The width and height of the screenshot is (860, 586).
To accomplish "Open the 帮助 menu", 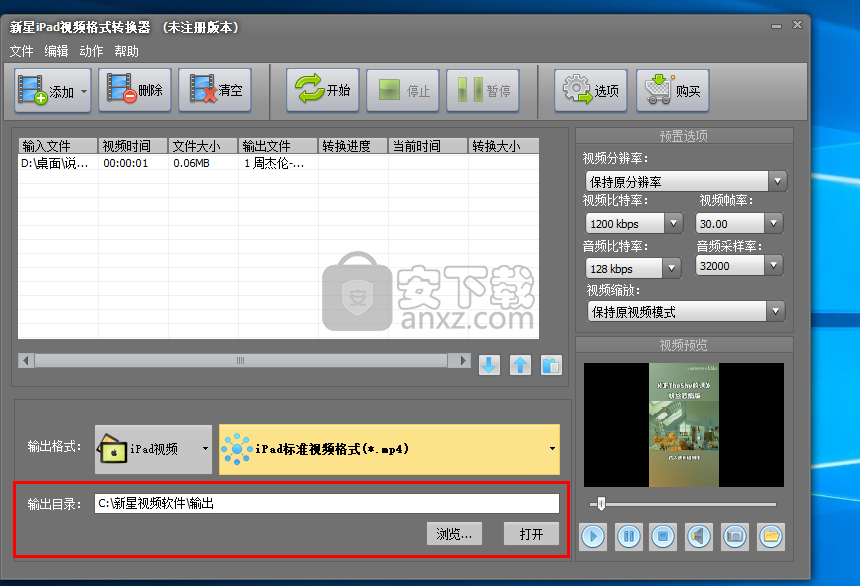I will [126, 51].
